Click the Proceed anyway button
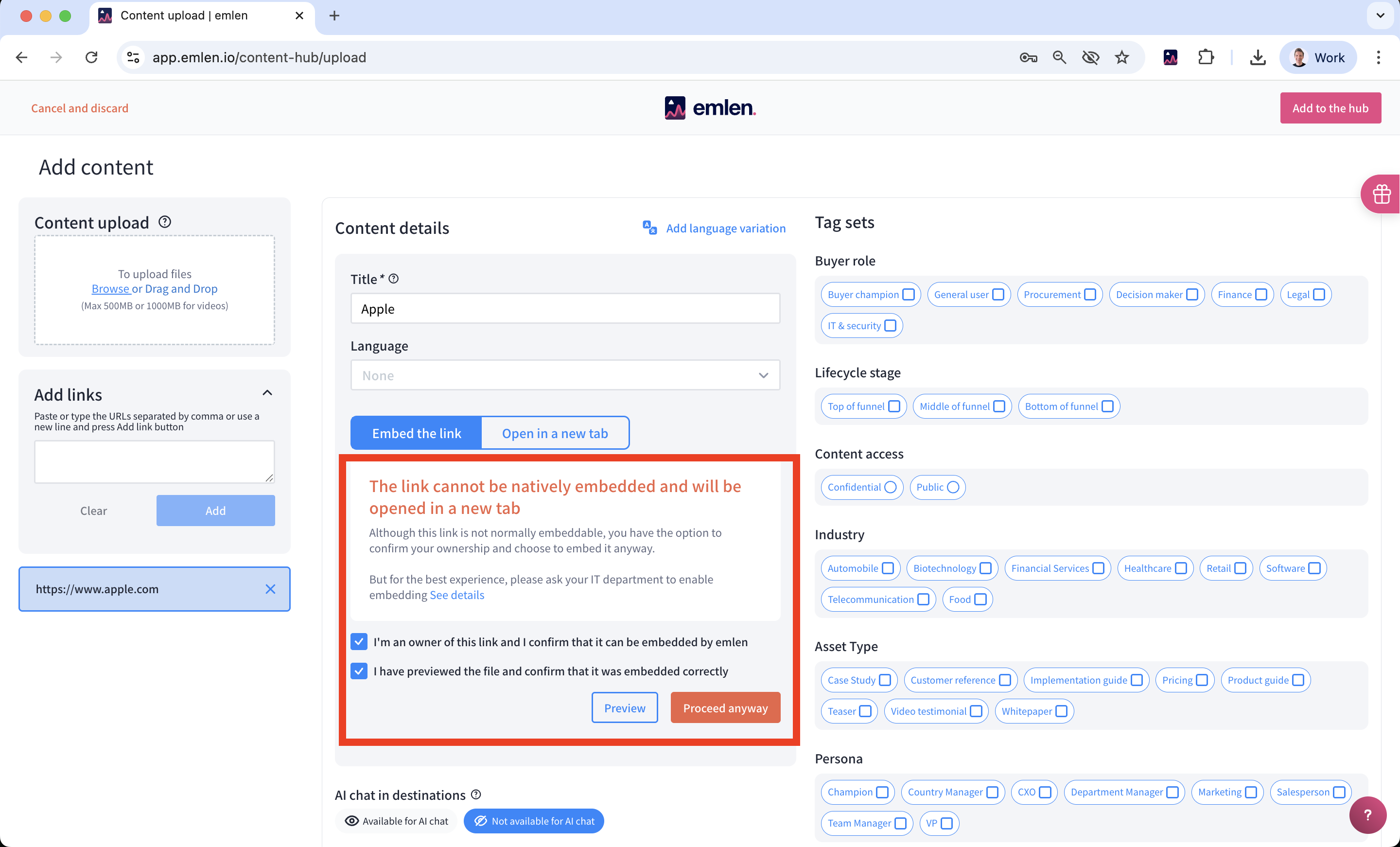Image resolution: width=1400 pixels, height=847 pixels. click(x=725, y=708)
